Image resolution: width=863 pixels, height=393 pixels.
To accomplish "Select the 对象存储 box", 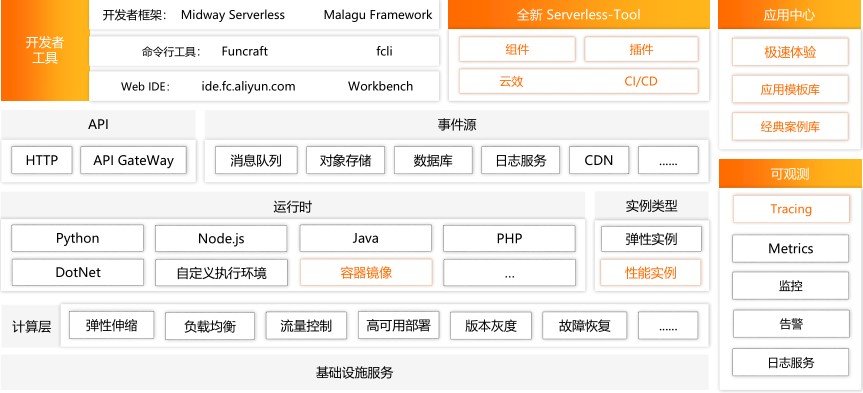I will pos(345,160).
